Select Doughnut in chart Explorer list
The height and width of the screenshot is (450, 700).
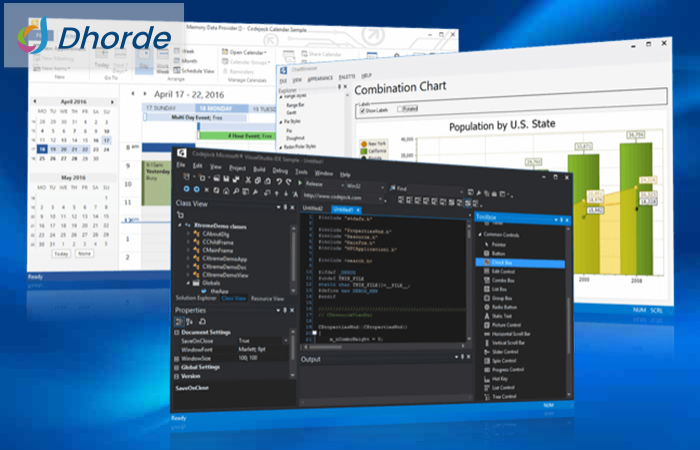click(295, 138)
